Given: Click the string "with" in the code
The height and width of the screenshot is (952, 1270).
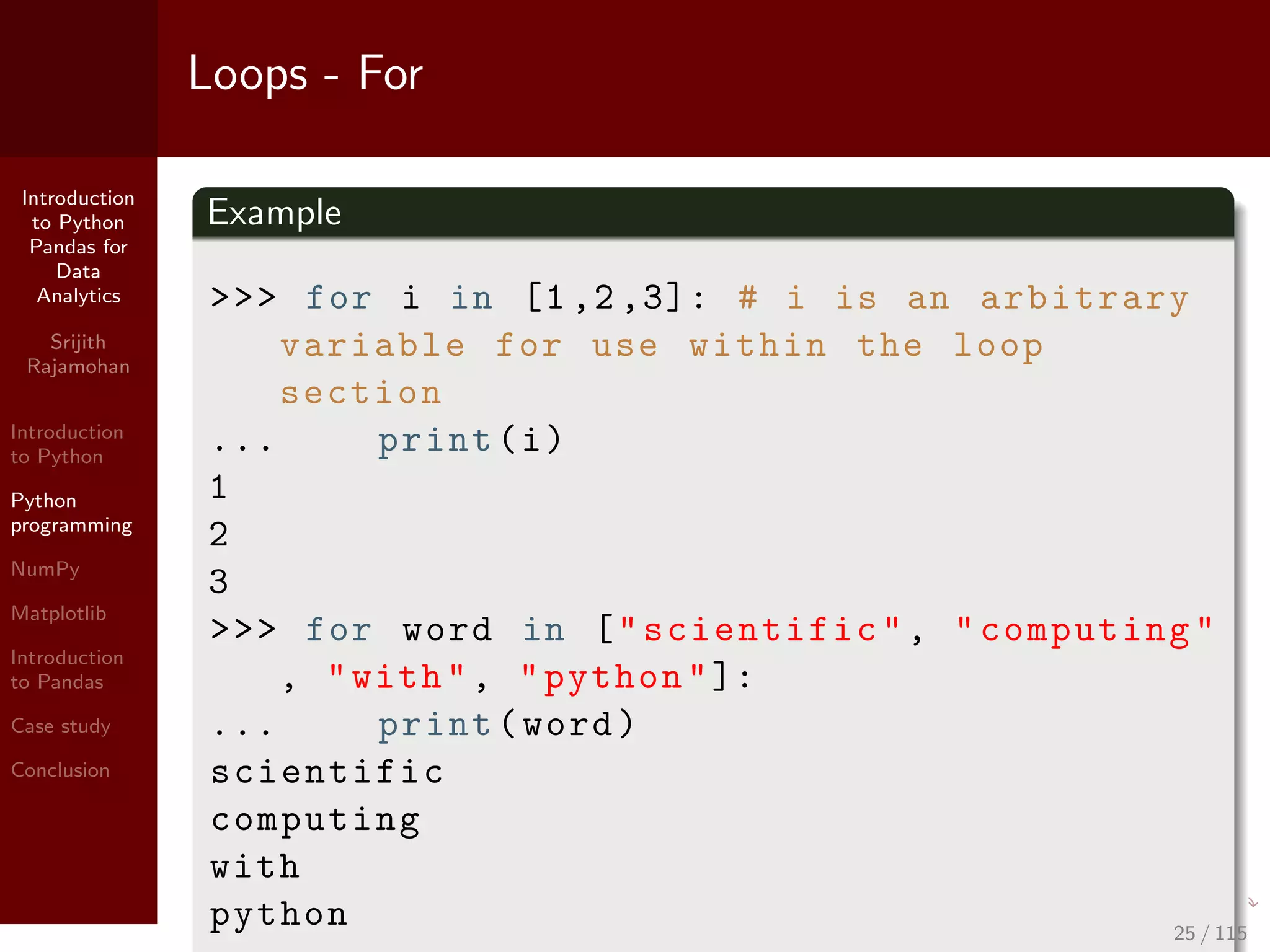Looking at the screenshot, I should (x=397, y=677).
